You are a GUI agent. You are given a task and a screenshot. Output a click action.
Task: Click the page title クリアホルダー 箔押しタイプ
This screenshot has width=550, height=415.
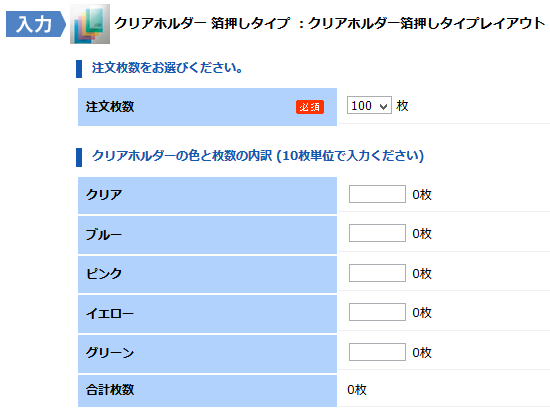click(x=202, y=23)
